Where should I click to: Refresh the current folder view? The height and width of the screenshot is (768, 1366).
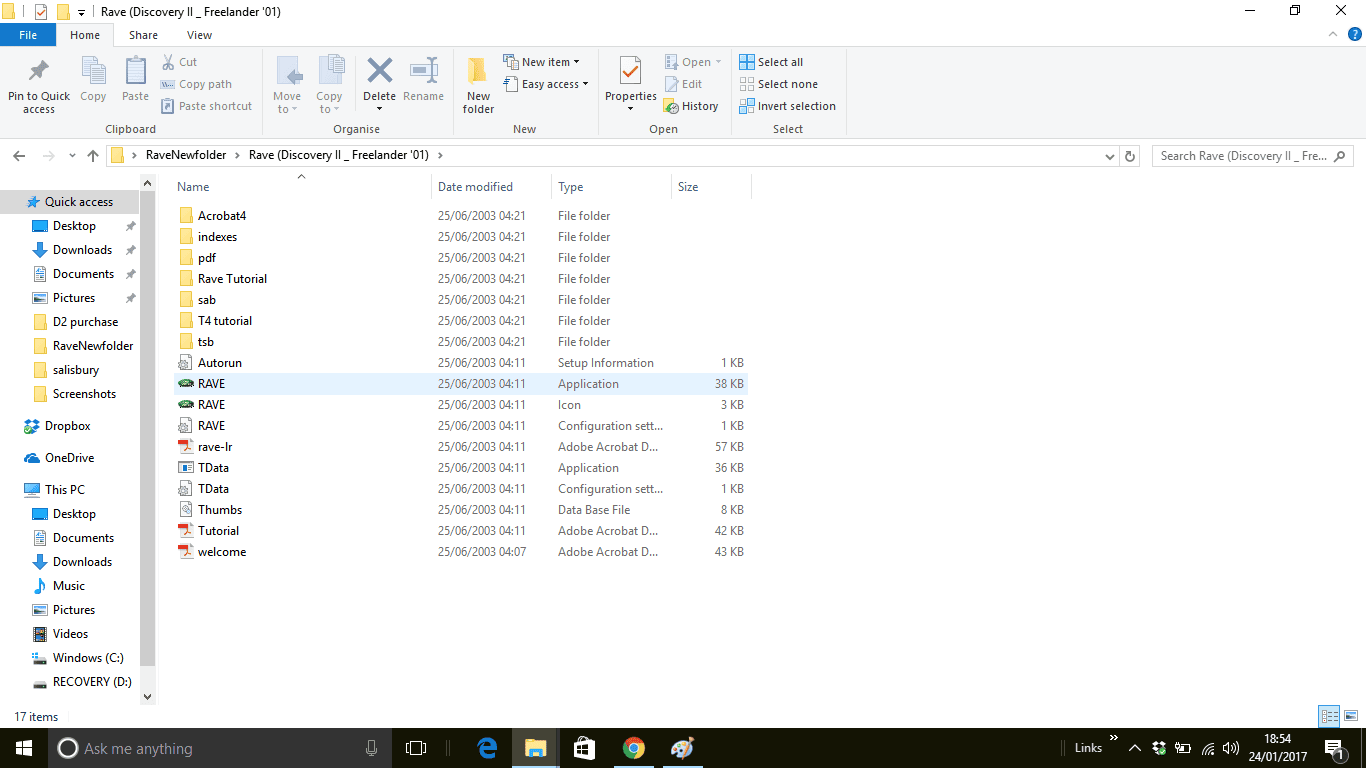[1130, 156]
